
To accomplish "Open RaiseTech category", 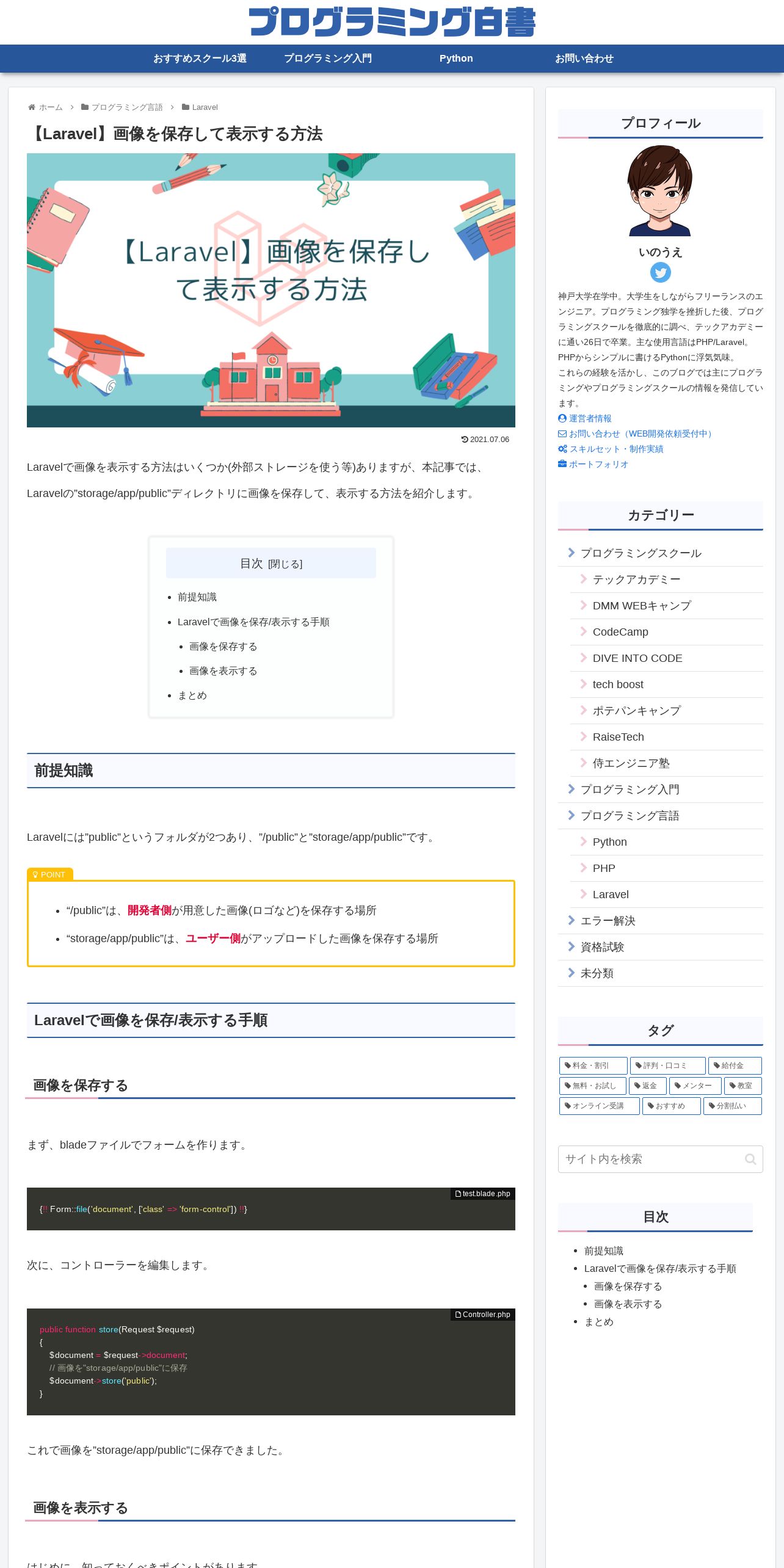I will 667,737.
